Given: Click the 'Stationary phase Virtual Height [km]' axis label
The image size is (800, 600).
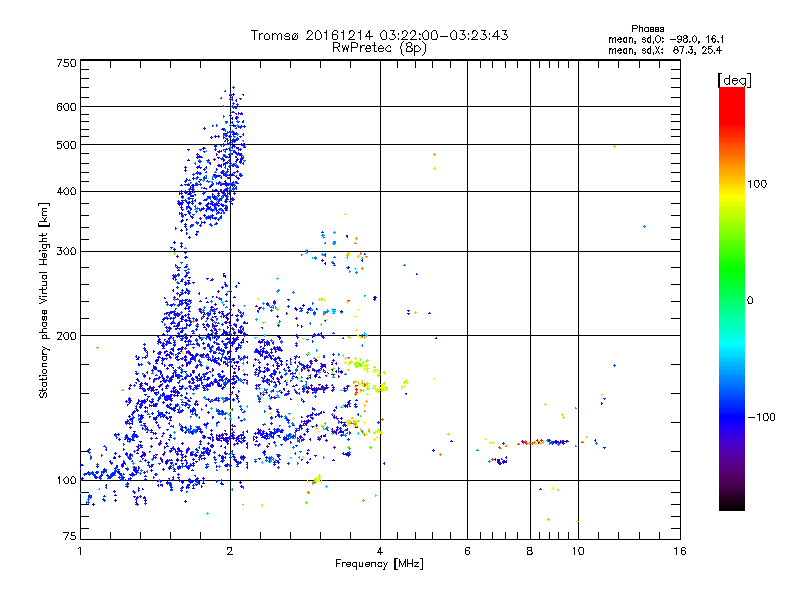Looking at the screenshot, I should [43, 301].
